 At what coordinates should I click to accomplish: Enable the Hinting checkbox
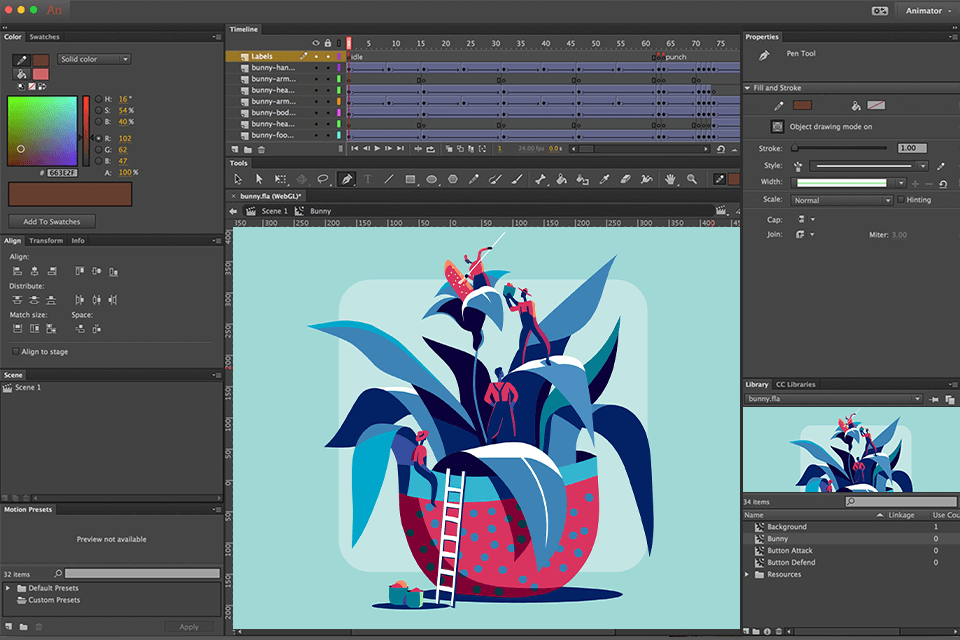point(901,200)
